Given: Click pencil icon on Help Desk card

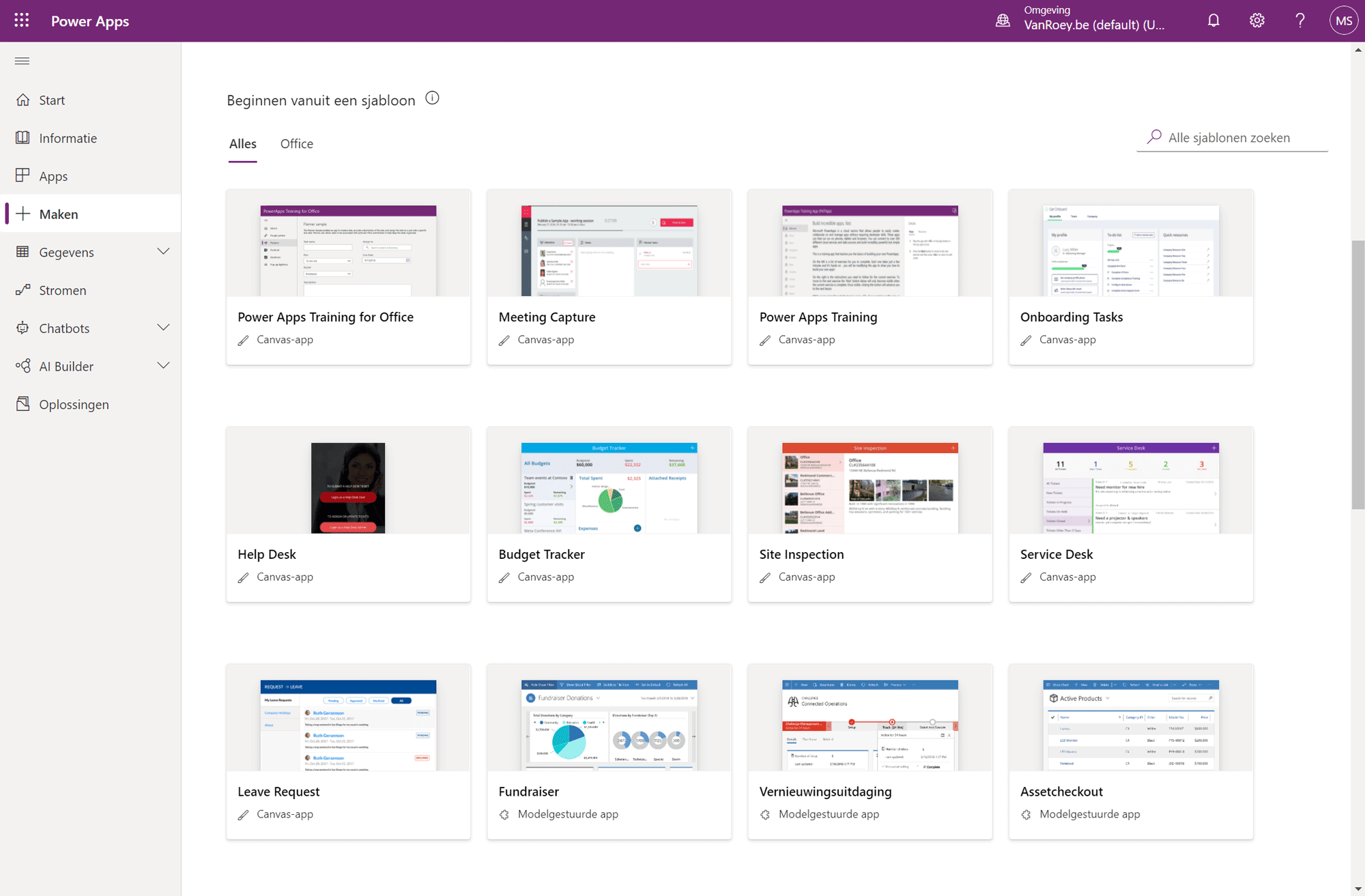Looking at the screenshot, I should (244, 577).
